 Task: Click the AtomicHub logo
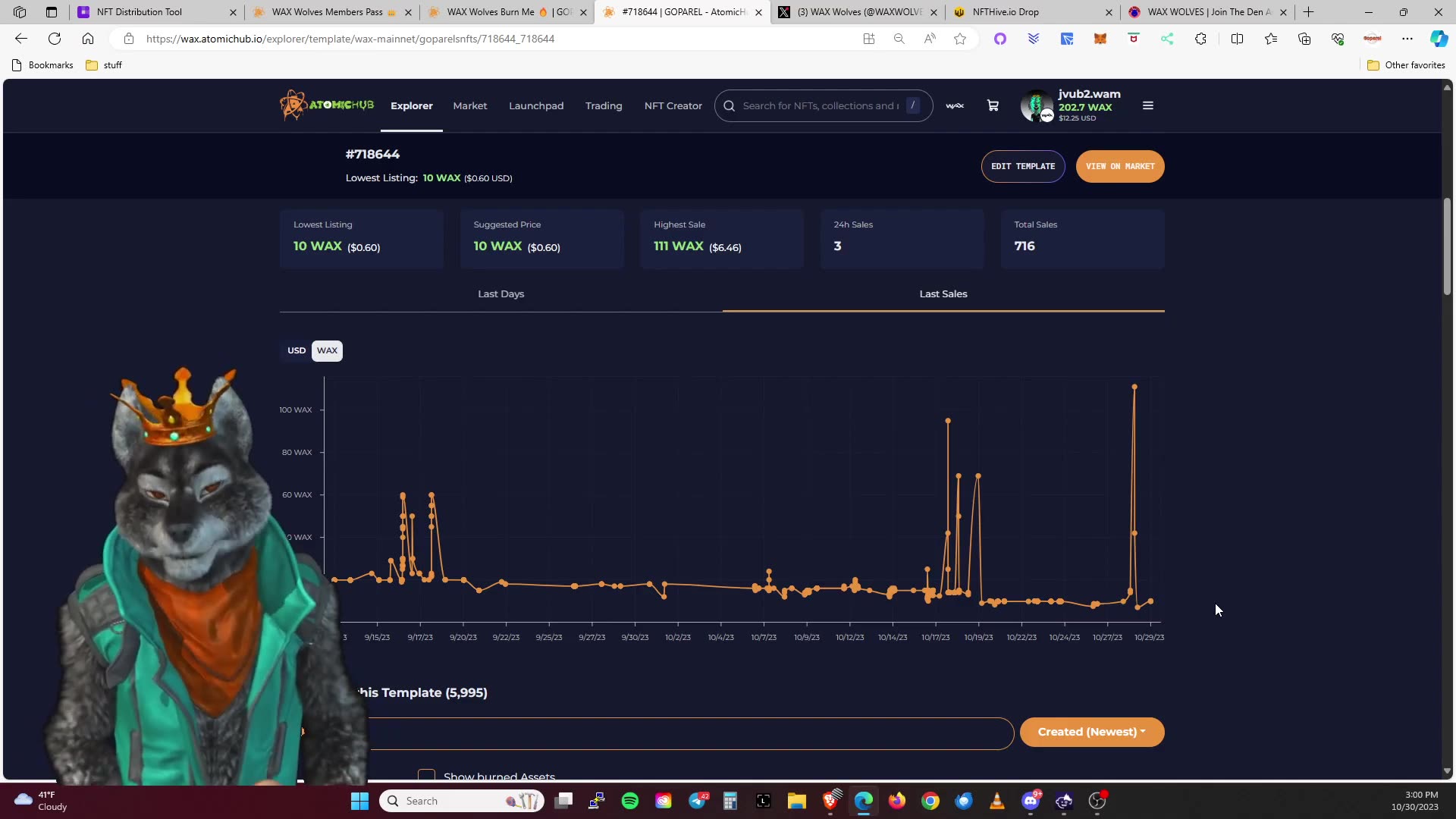click(x=326, y=105)
